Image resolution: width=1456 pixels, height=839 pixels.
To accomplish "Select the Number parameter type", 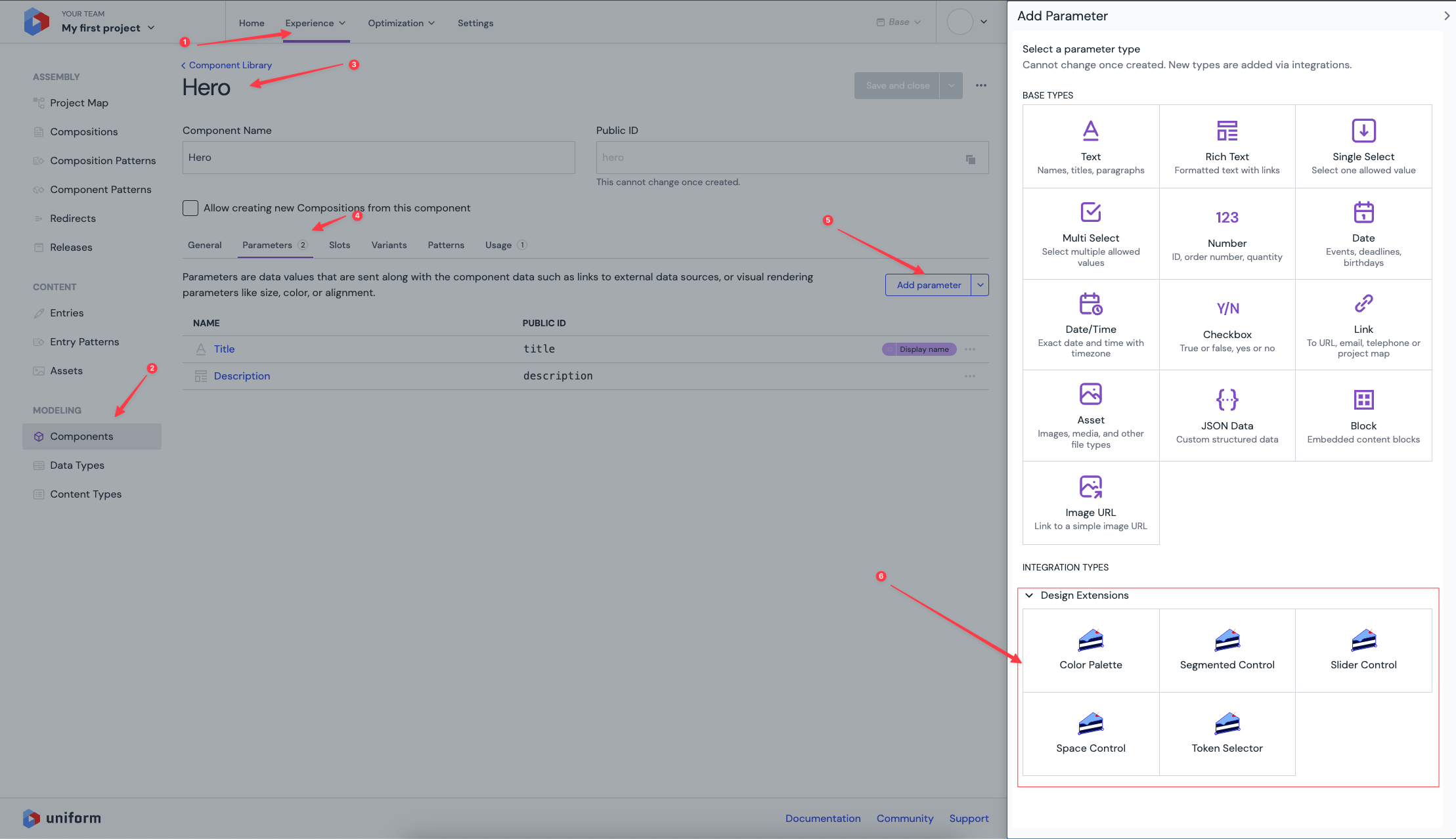I will pos(1226,233).
